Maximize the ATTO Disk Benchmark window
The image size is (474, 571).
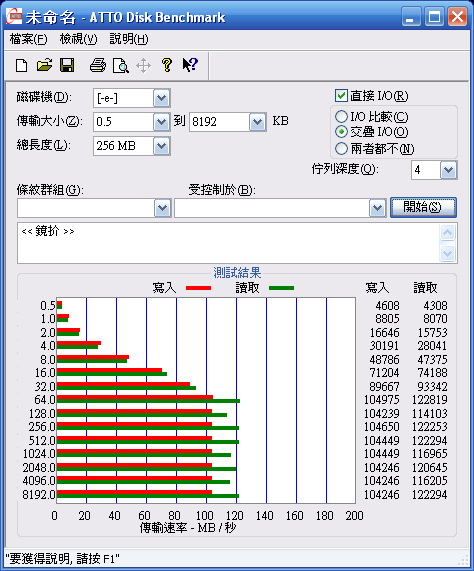tap(434, 17)
